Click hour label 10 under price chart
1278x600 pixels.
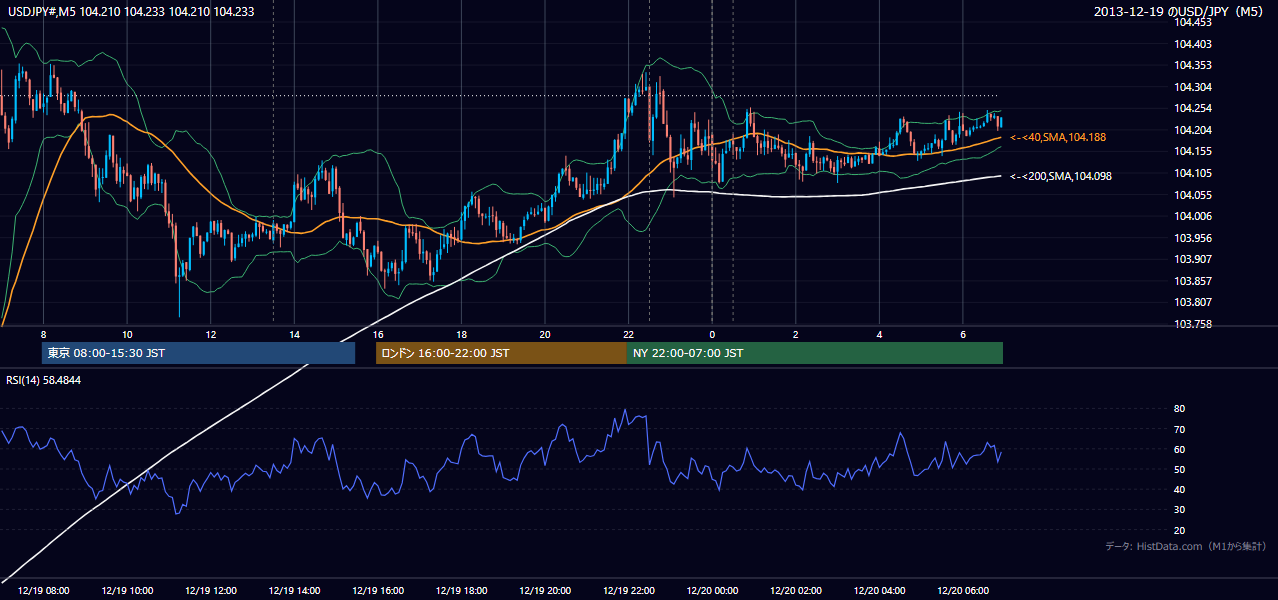pyautogui.click(x=127, y=334)
